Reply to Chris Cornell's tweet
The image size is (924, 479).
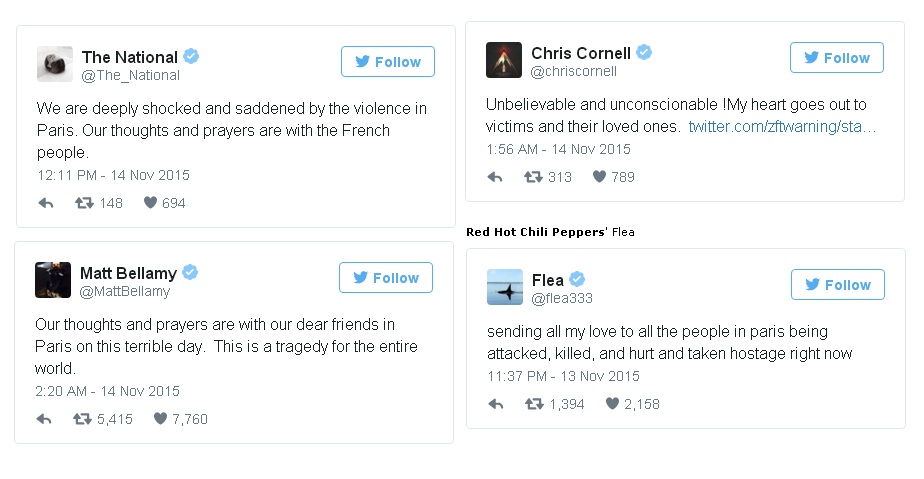[495, 177]
